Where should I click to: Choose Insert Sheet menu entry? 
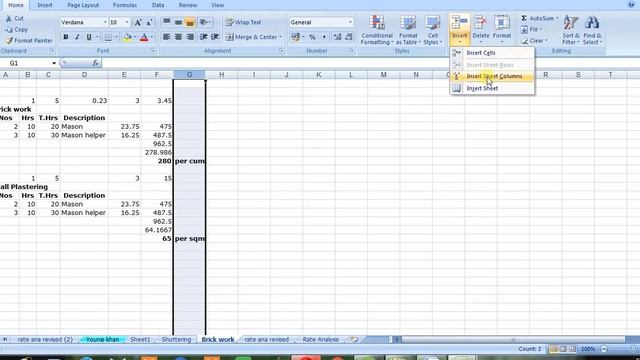point(492,88)
